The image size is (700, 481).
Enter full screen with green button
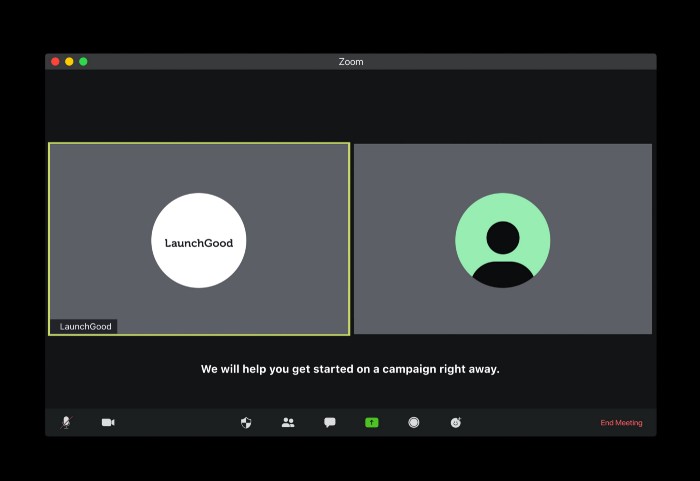coord(83,62)
